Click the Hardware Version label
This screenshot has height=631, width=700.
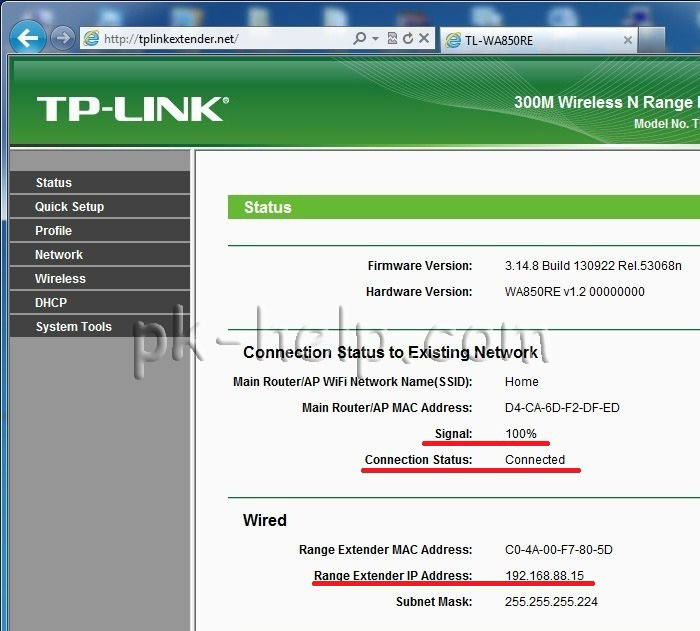pos(419,292)
